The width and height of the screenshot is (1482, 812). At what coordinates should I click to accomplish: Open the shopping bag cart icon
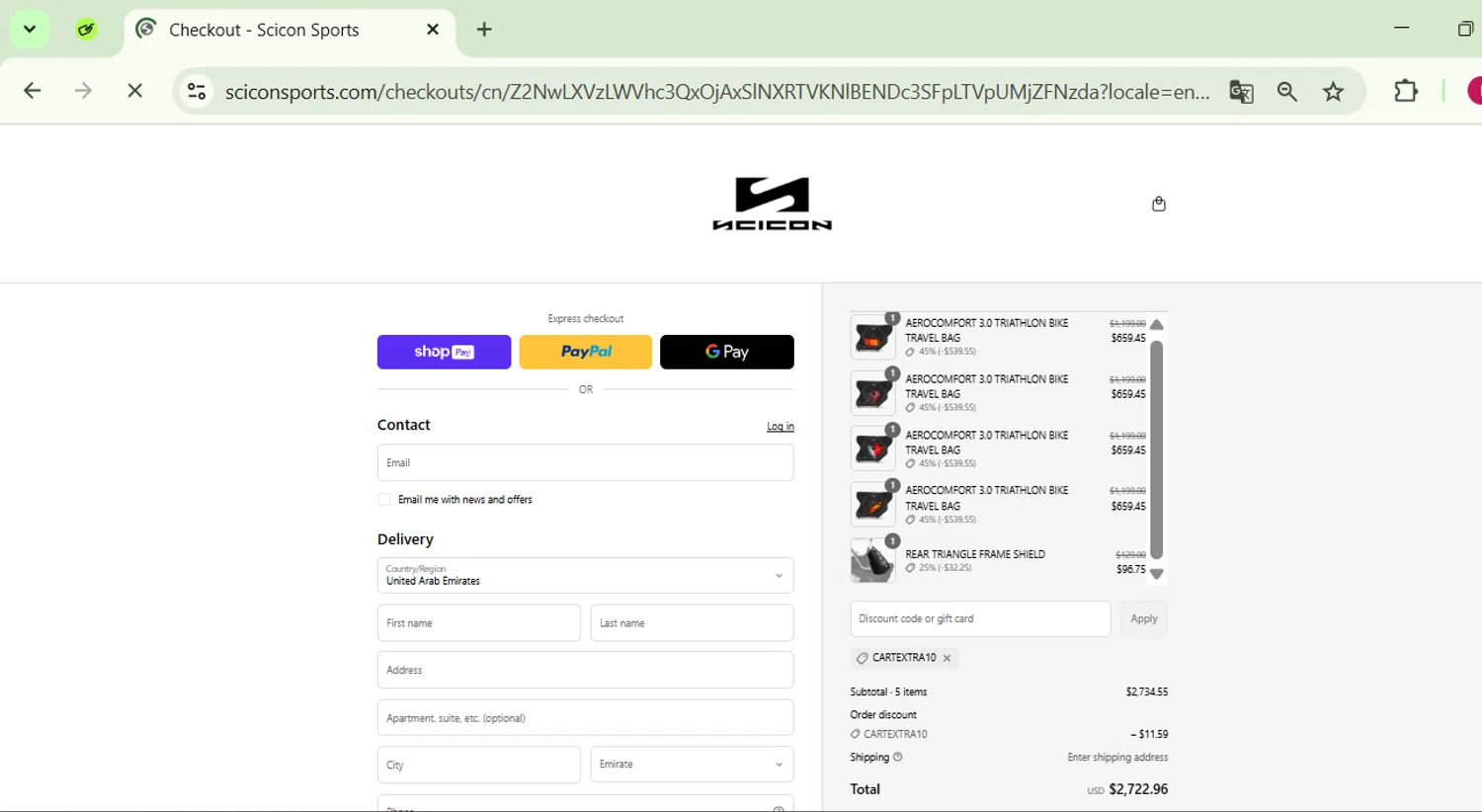pos(1159,203)
